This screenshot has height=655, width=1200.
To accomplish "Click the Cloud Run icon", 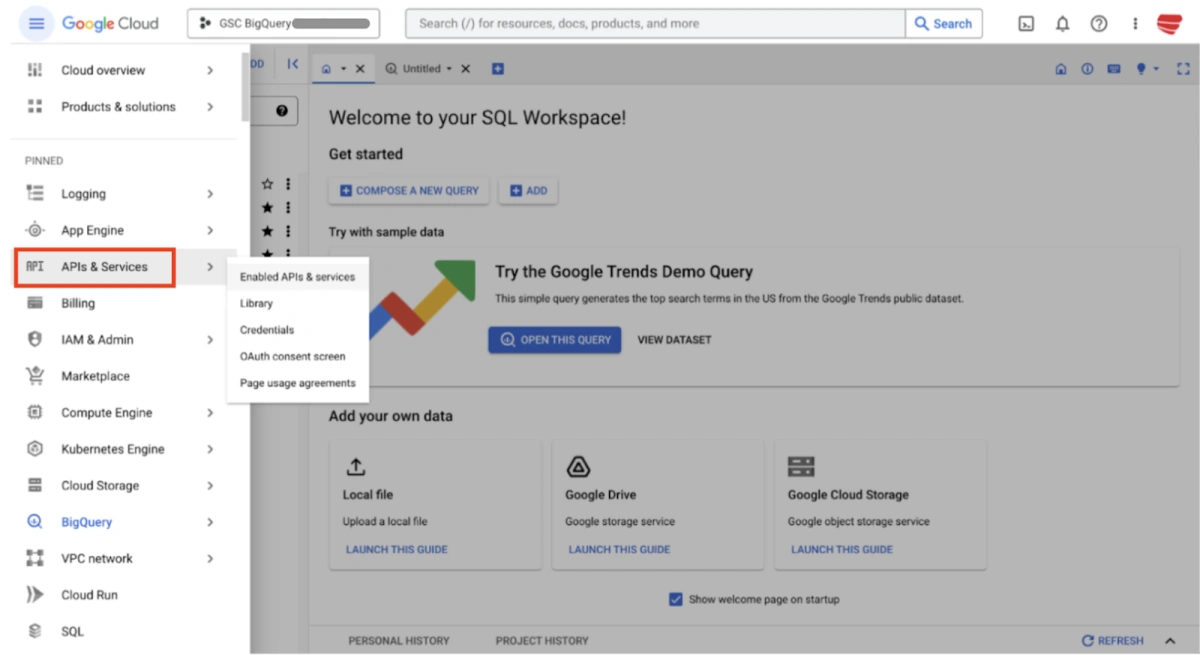I will coord(35,595).
